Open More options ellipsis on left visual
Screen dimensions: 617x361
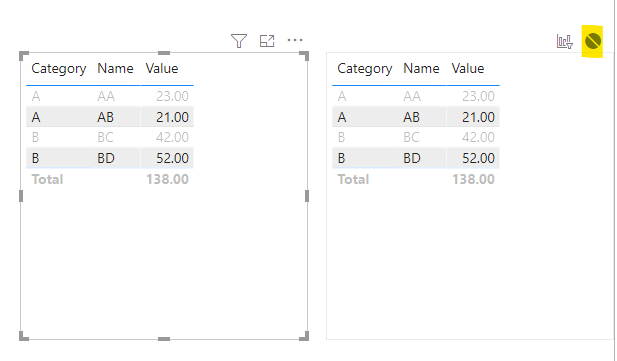point(295,40)
